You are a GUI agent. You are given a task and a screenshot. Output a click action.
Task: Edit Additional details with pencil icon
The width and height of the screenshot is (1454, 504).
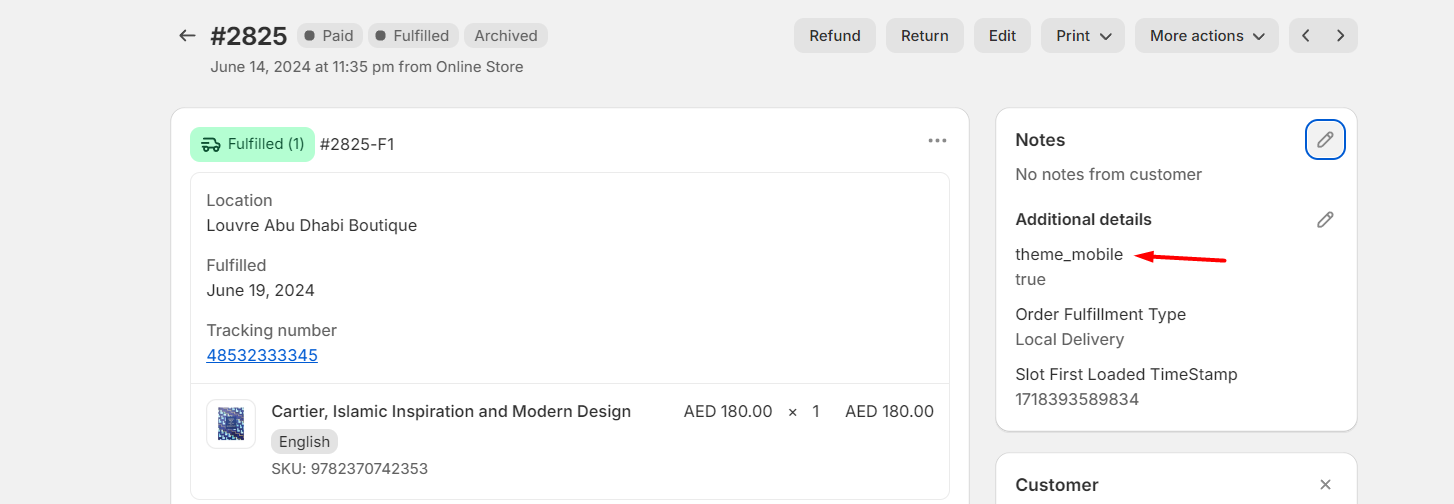pos(1325,219)
